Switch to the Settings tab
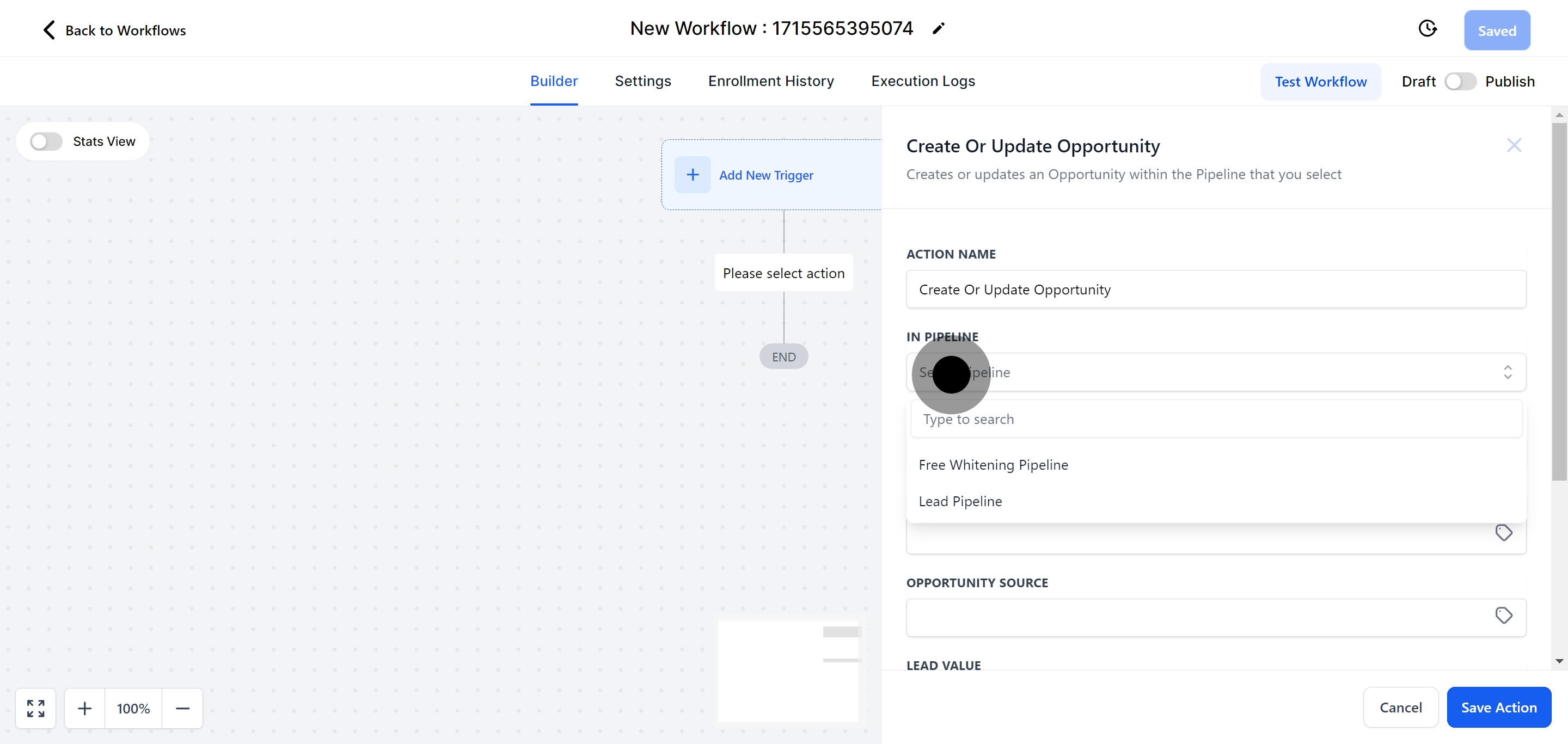 pyautogui.click(x=643, y=81)
